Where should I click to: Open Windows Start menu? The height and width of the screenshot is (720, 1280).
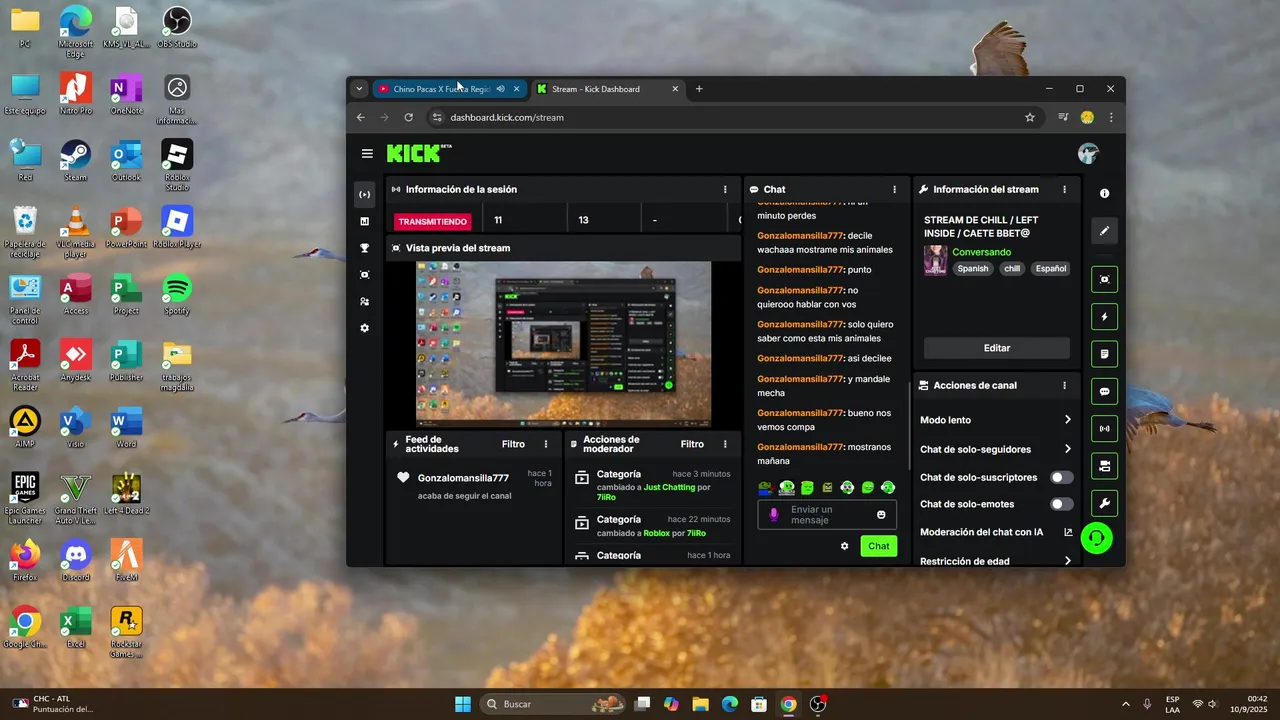463,704
